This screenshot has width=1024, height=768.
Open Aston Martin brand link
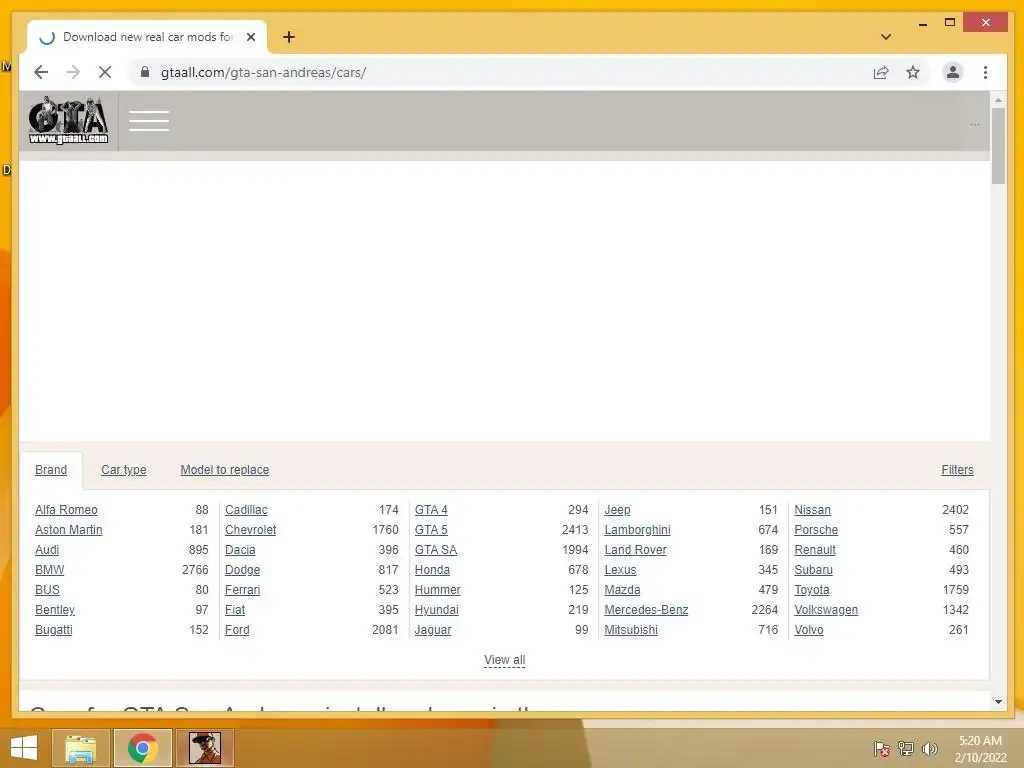pyautogui.click(x=69, y=530)
